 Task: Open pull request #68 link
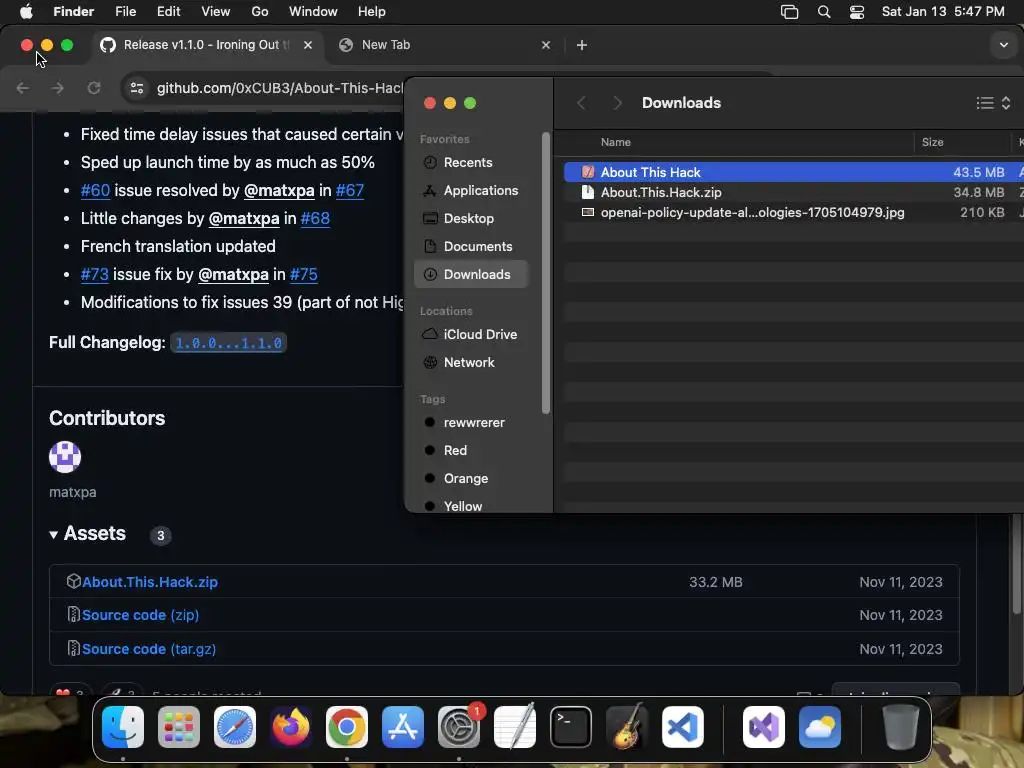[x=315, y=219]
